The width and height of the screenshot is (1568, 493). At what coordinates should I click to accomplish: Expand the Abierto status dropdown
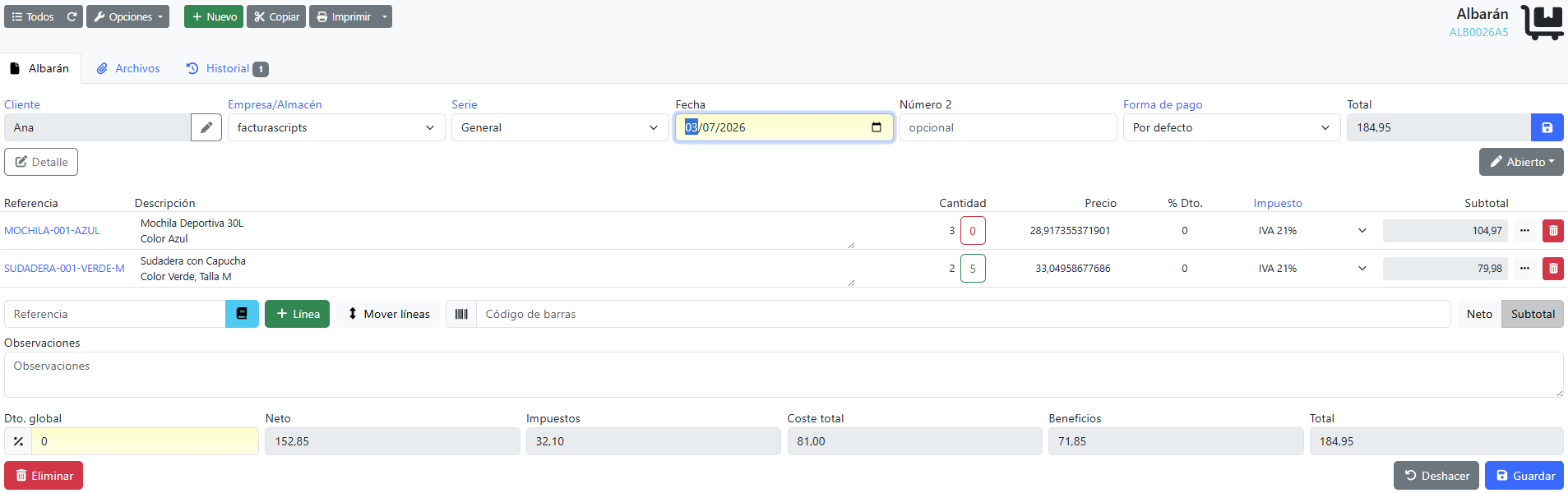pos(1521,162)
